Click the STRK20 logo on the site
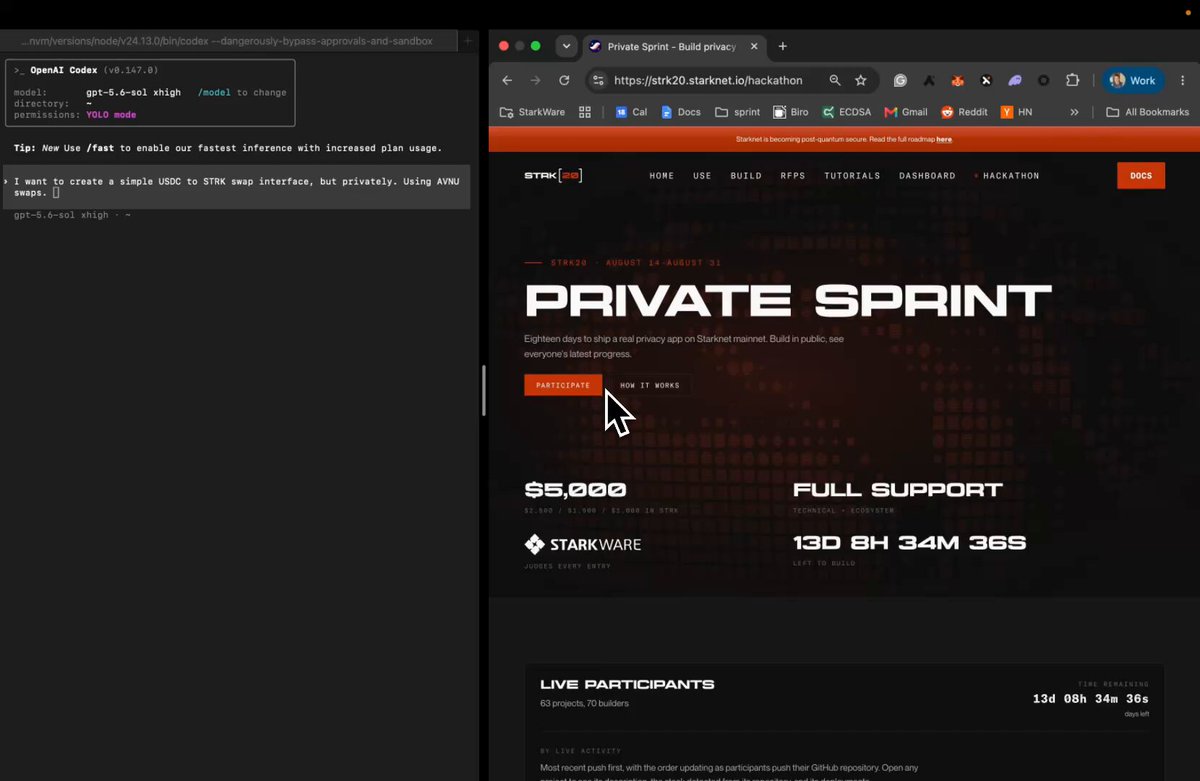Screen dimensions: 1200x781 tap(553, 176)
